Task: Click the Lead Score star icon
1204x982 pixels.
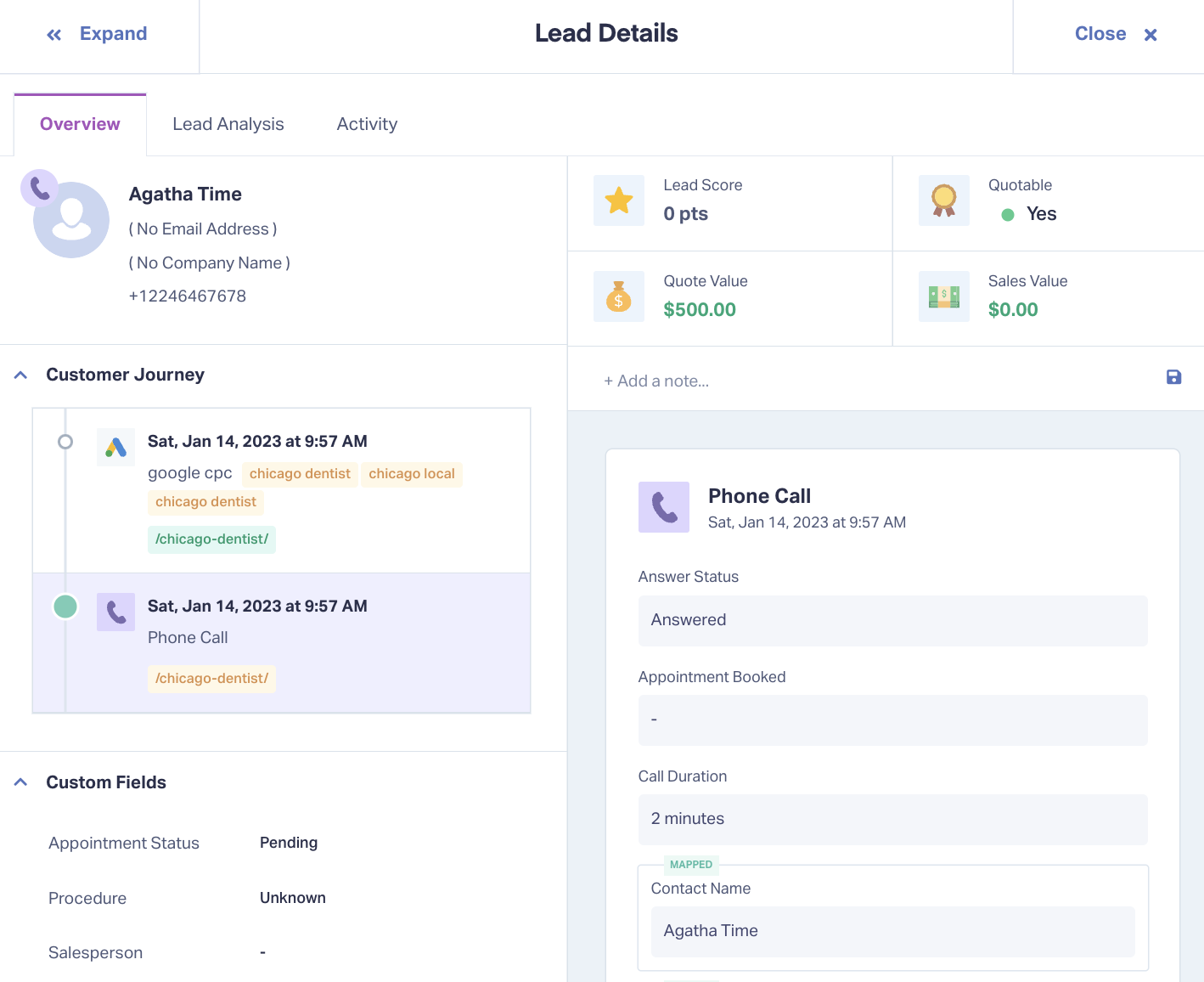Action: [619, 200]
